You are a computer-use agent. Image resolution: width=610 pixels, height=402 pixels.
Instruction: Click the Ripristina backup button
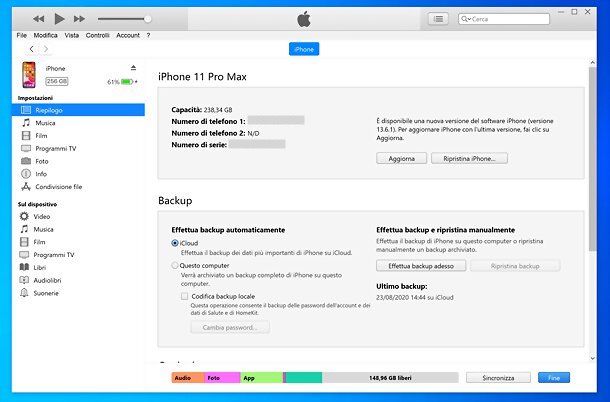point(515,266)
